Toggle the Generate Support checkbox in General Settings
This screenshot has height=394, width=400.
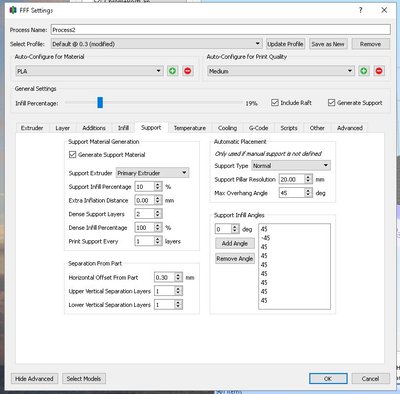331,103
